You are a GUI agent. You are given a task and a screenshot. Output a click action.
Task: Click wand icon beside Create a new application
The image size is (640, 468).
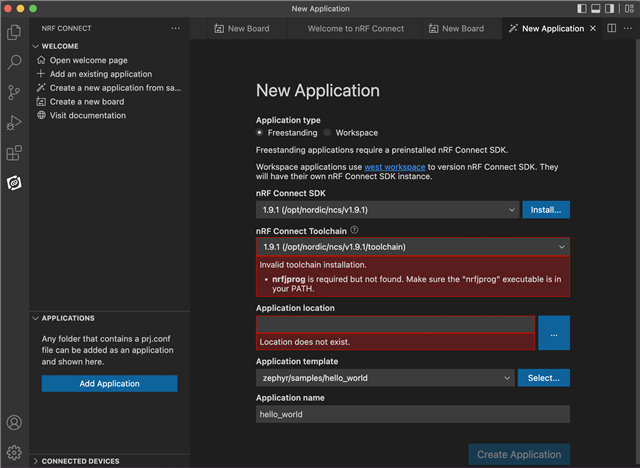pos(41,88)
